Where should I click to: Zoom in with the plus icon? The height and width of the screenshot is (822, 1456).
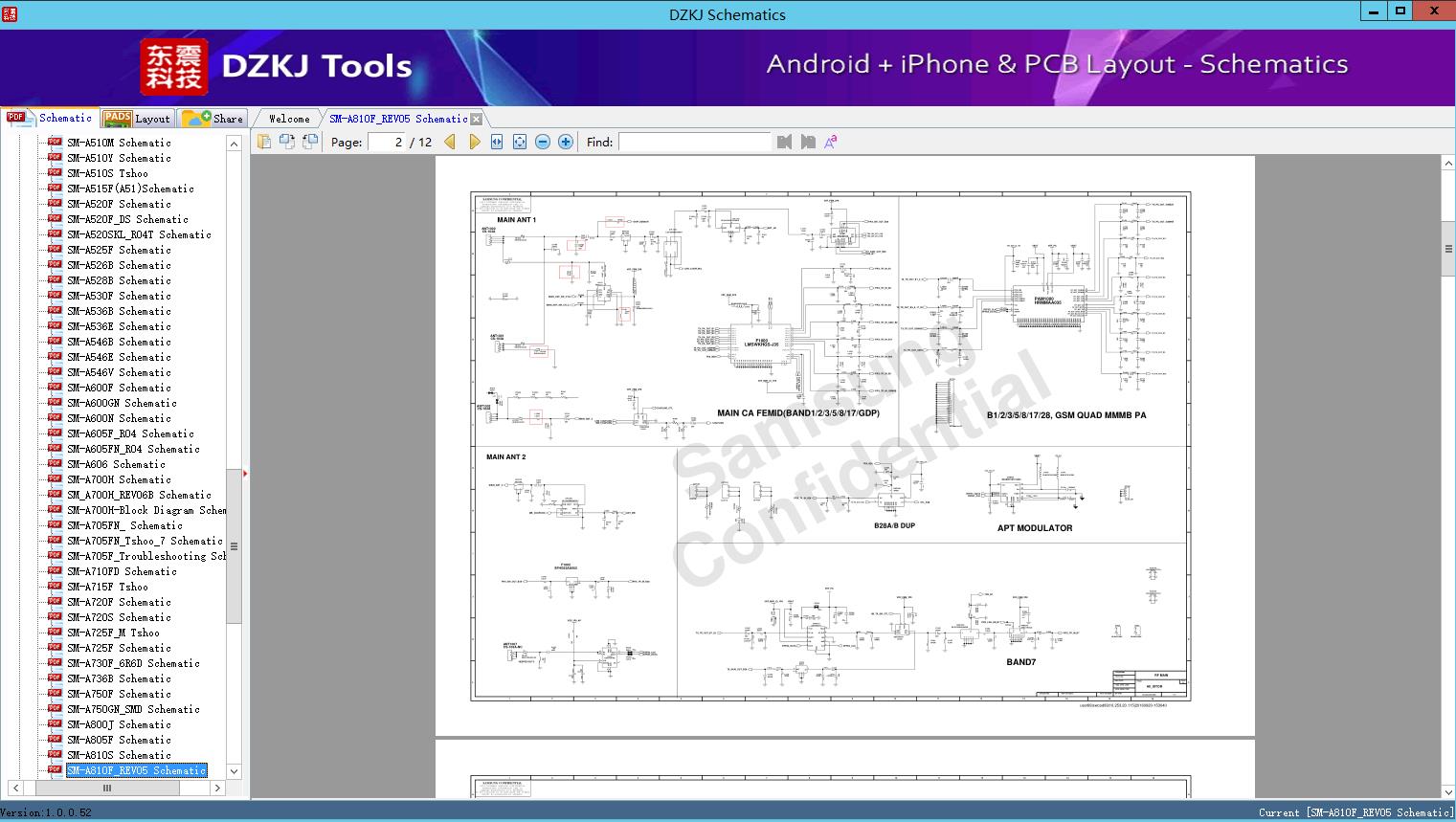[x=566, y=142]
